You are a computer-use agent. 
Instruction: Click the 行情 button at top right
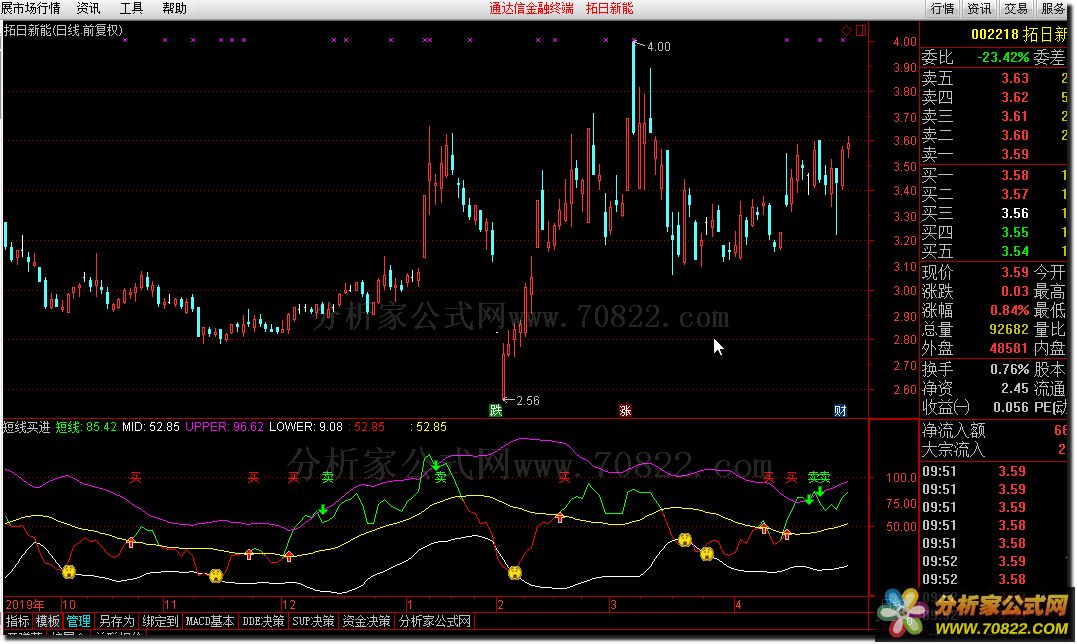[x=942, y=8]
